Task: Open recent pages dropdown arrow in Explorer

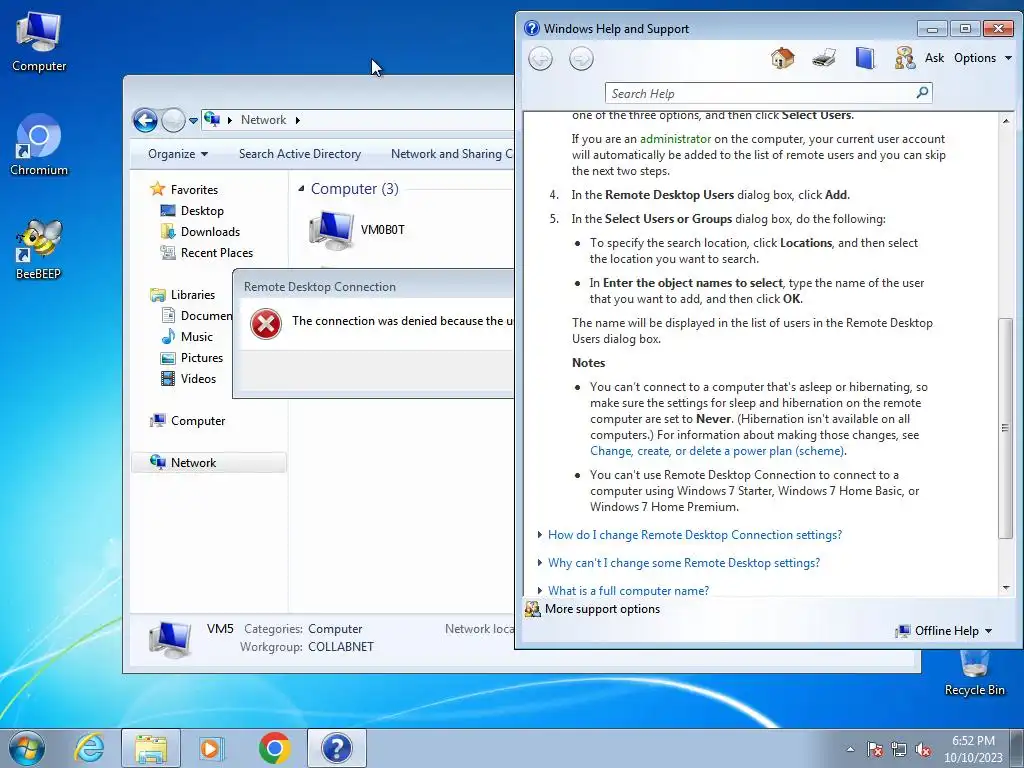Action: (x=193, y=121)
